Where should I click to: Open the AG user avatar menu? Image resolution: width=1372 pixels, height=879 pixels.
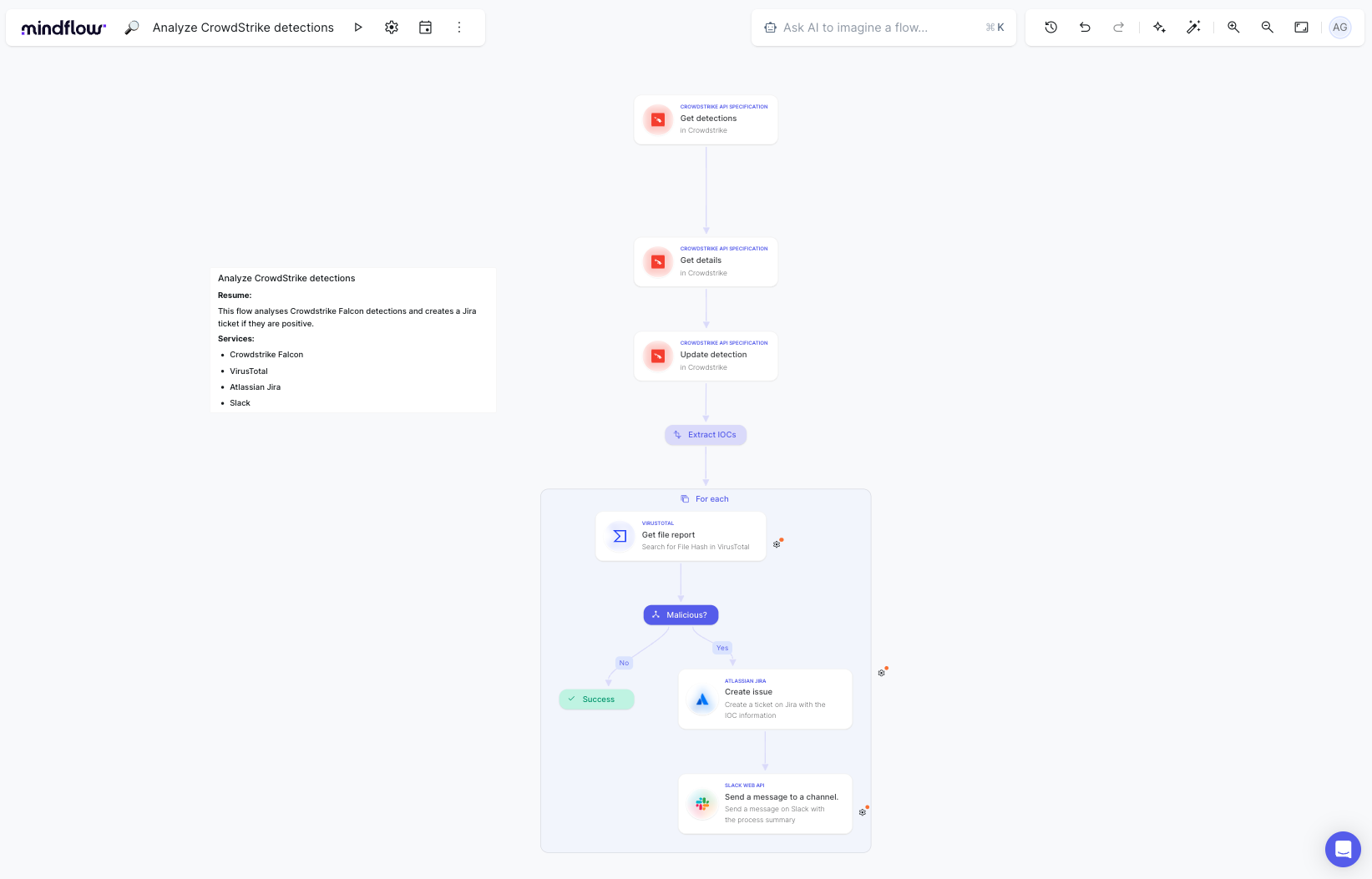(1340, 28)
